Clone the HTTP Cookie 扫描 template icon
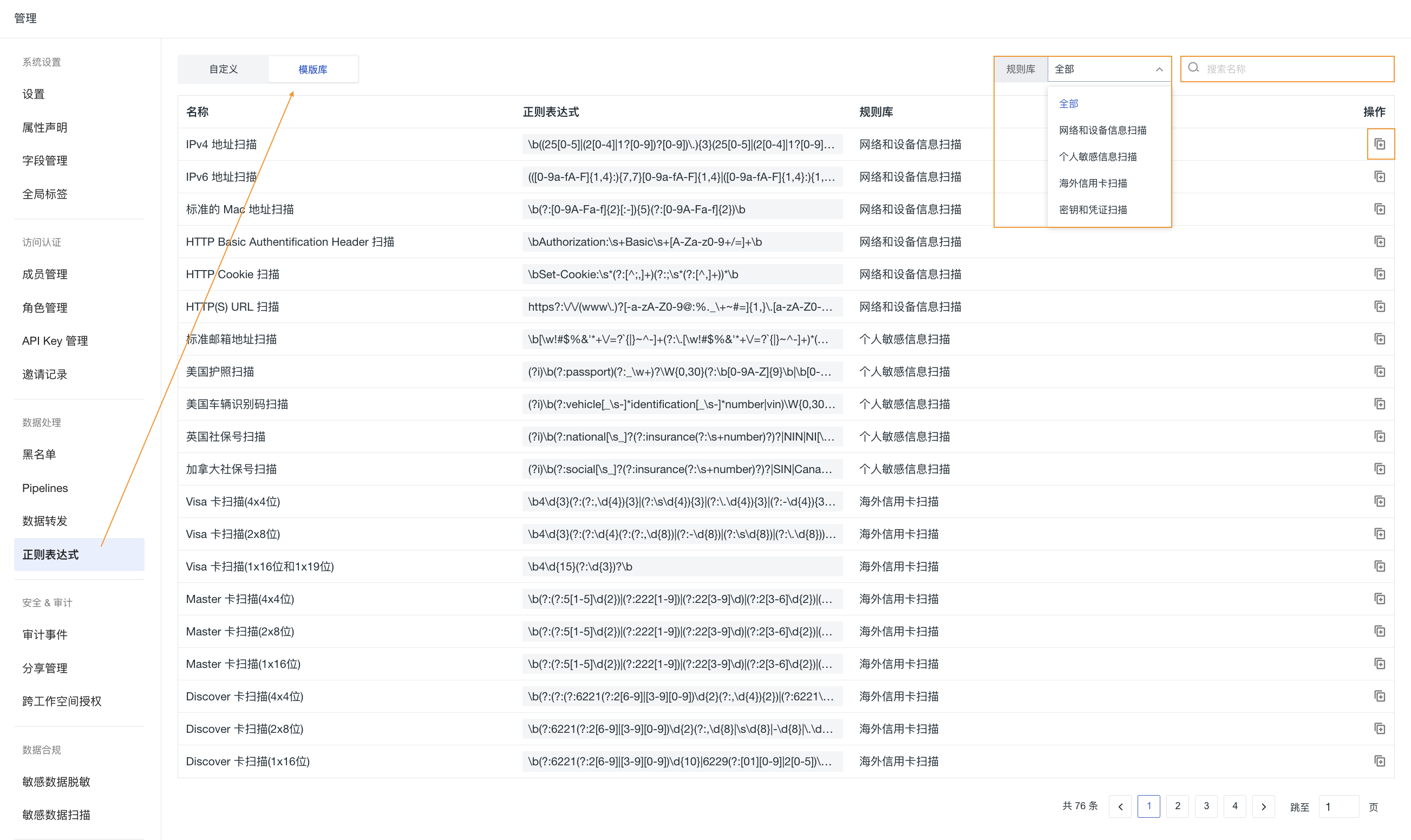1411x840 pixels. pos(1379,274)
